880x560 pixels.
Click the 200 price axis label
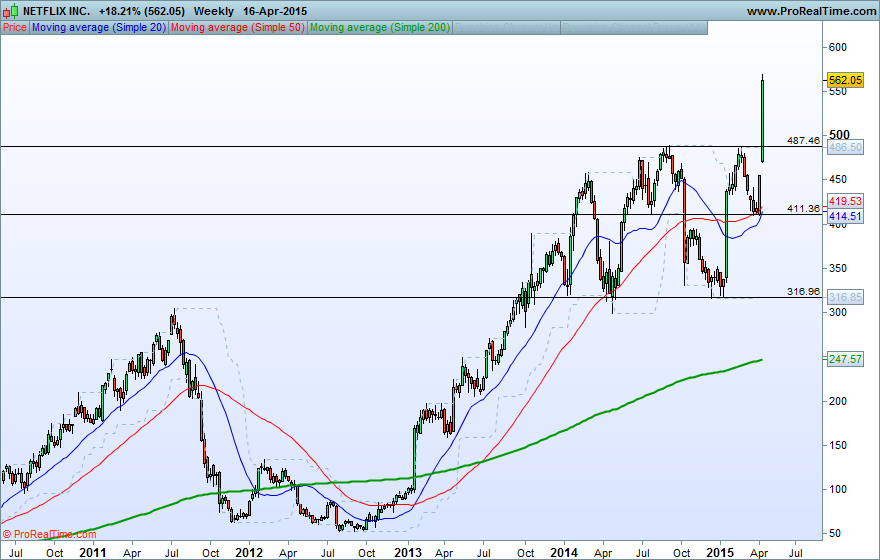click(x=838, y=401)
